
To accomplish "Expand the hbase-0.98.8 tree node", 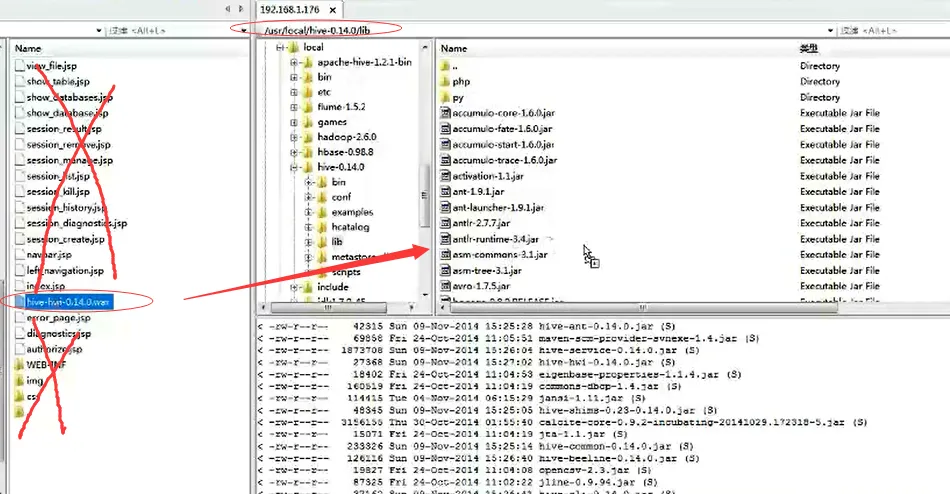I will 294,152.
